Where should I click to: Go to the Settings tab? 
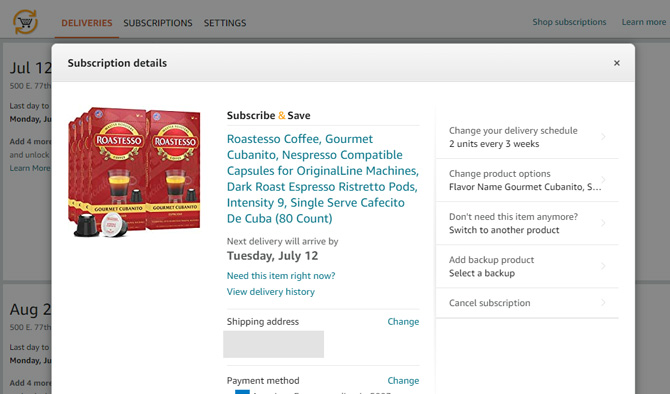pos(225,23)
